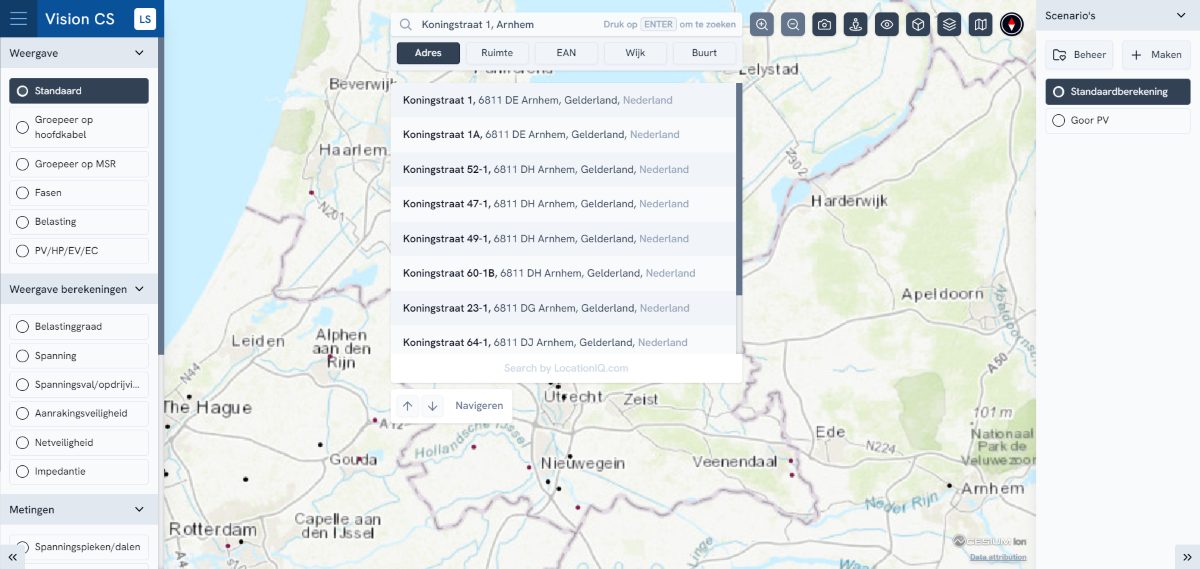Switch search to Adres tab

point(428,53)
